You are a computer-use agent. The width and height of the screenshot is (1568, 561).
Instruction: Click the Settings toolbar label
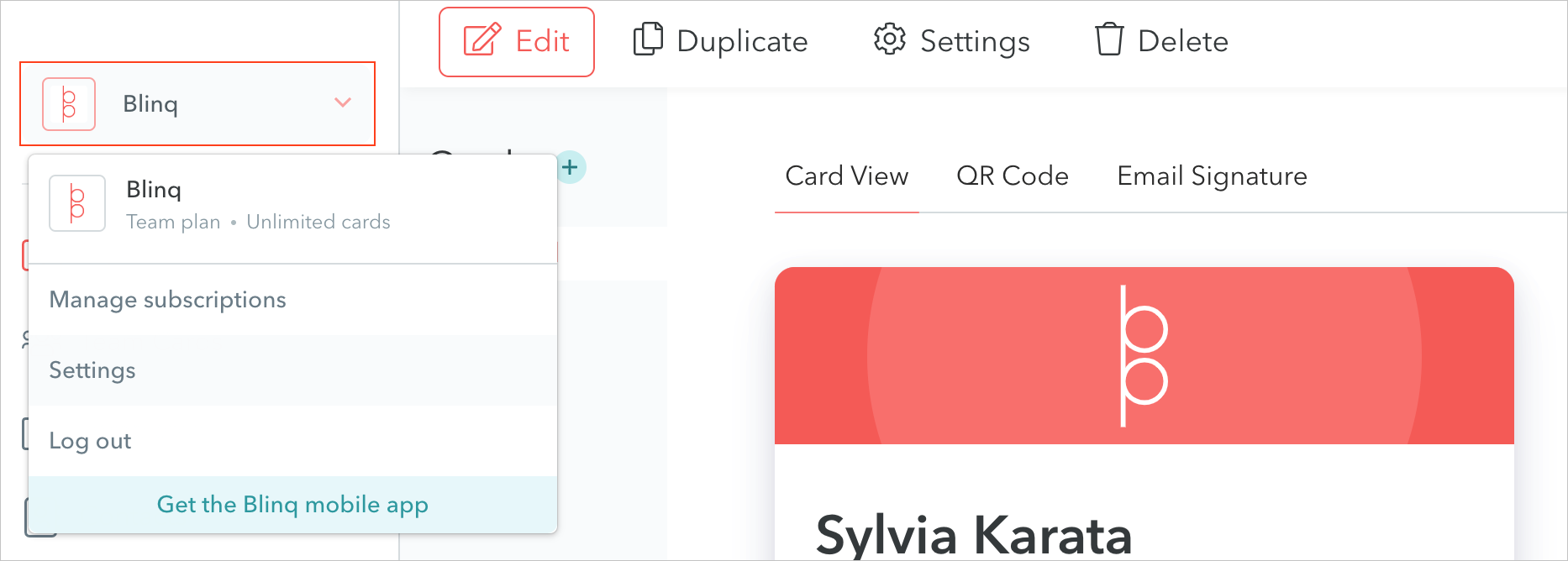(975, 41)
